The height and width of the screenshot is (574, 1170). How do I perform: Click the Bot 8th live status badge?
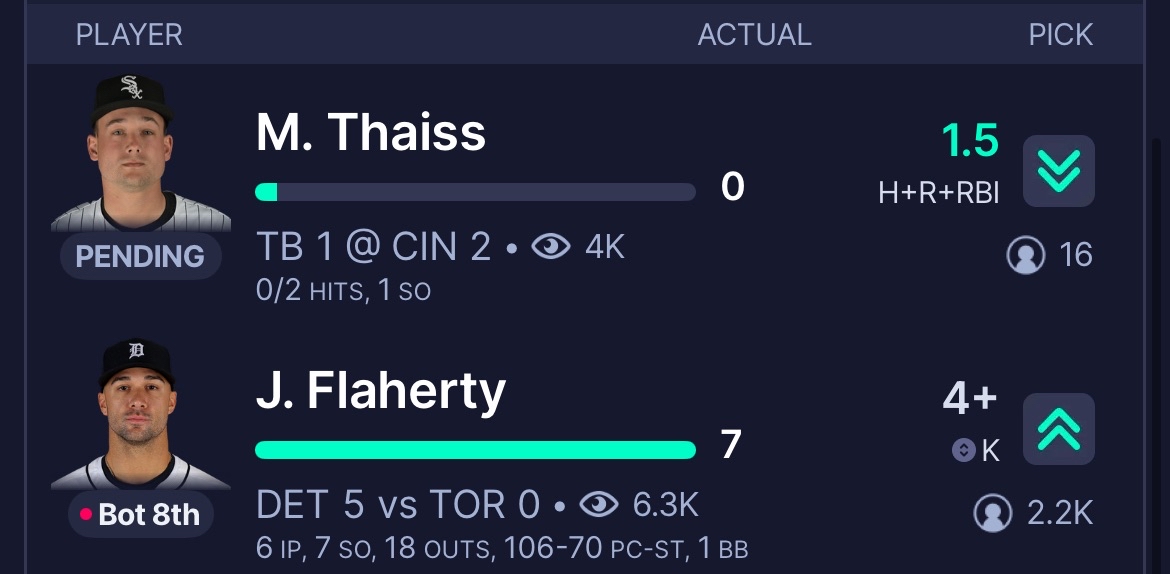(x=141, y=514)
